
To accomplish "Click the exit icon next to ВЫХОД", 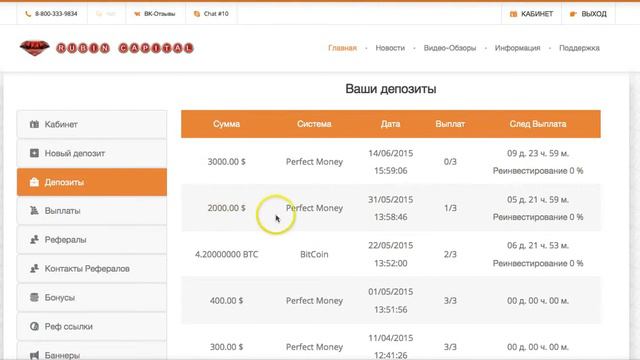I will pyautogui.click(x=573, y=14).
